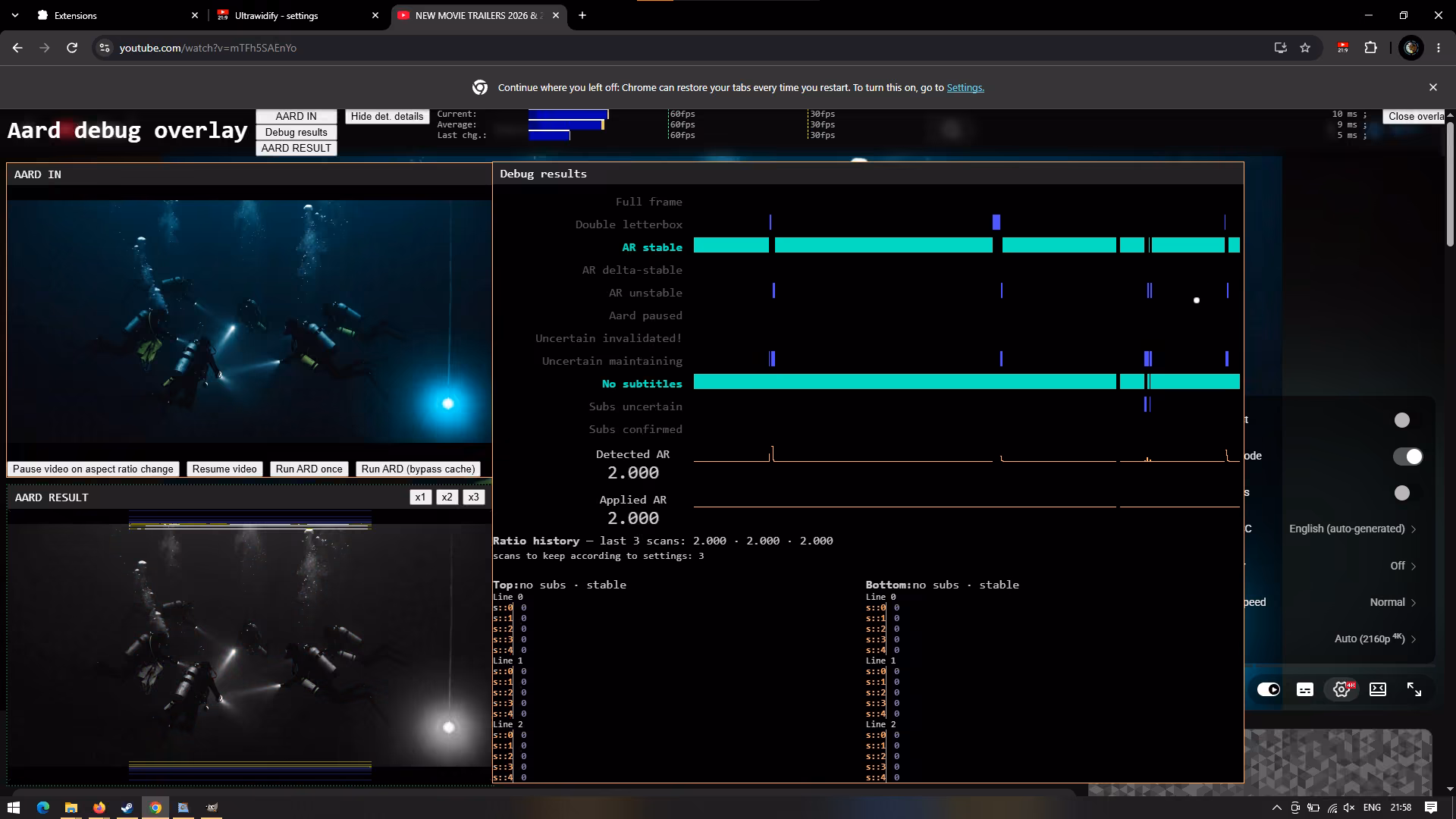This screenshot has width=1456, height=819.
Task: Switch to Ultrawidify settings tab
Action: coord(297,15)
